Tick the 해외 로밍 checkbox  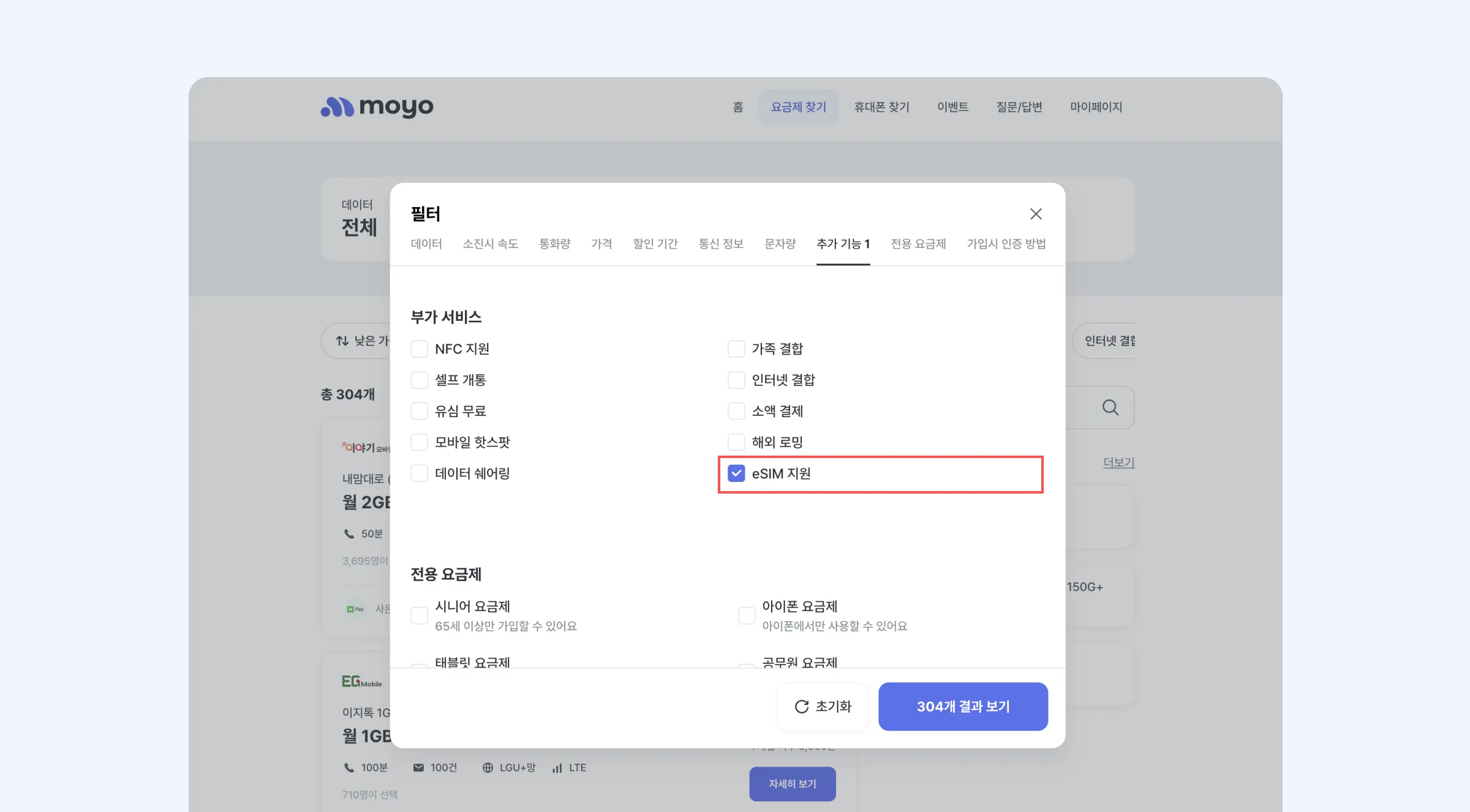(736, 442)
